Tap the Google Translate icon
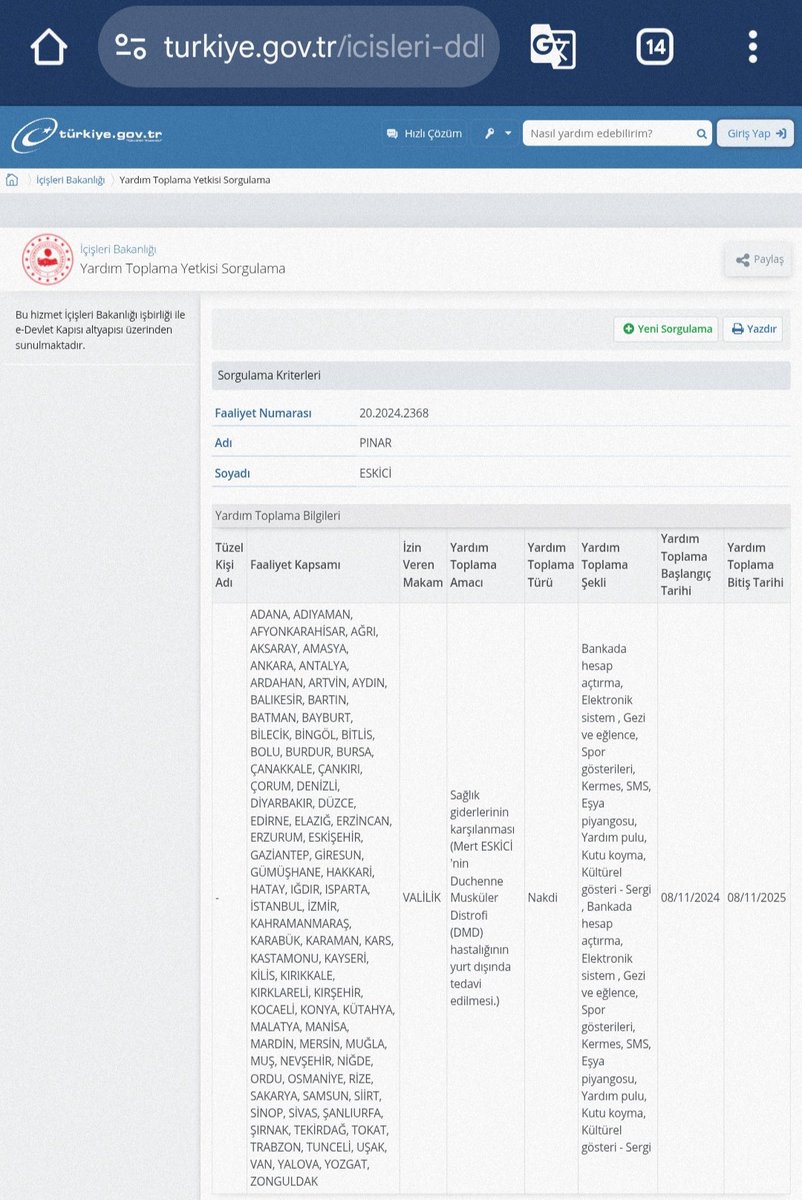802x1200 pixels. (x=552, y=46)
